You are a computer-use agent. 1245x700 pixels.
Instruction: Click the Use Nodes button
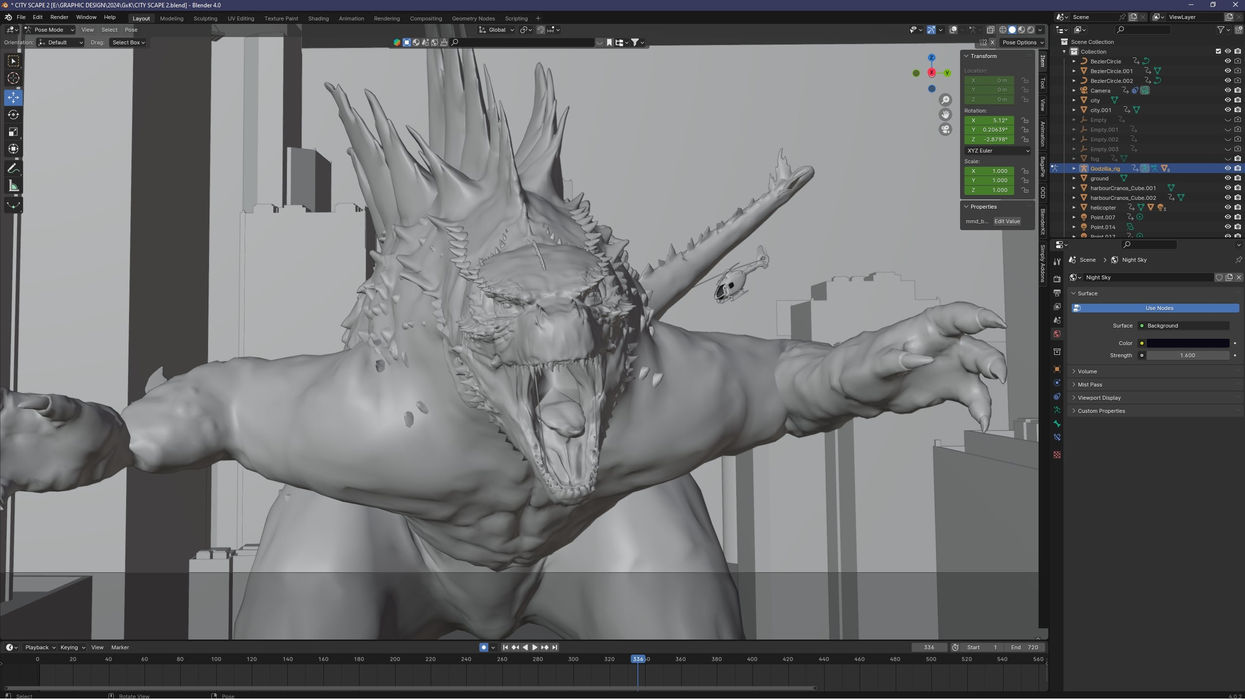click(1158, 308)
